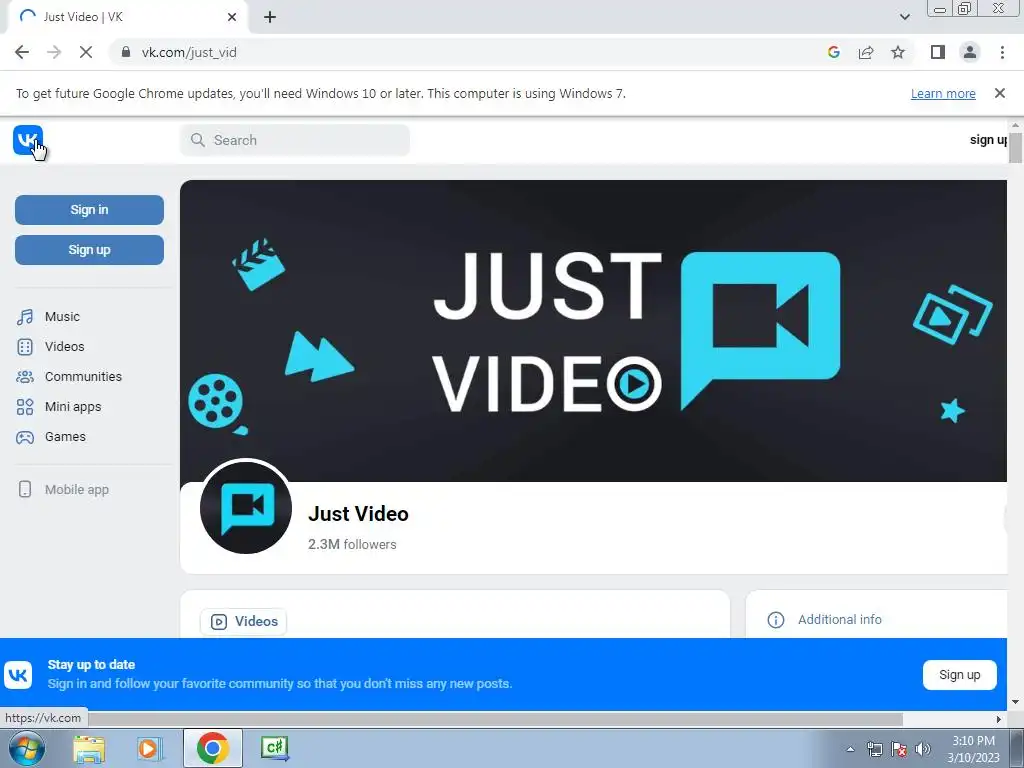Image resolution: width=1024 pixels, height=768 pixels.
Task: Click the Communities people icon
Action: [25, 377]
